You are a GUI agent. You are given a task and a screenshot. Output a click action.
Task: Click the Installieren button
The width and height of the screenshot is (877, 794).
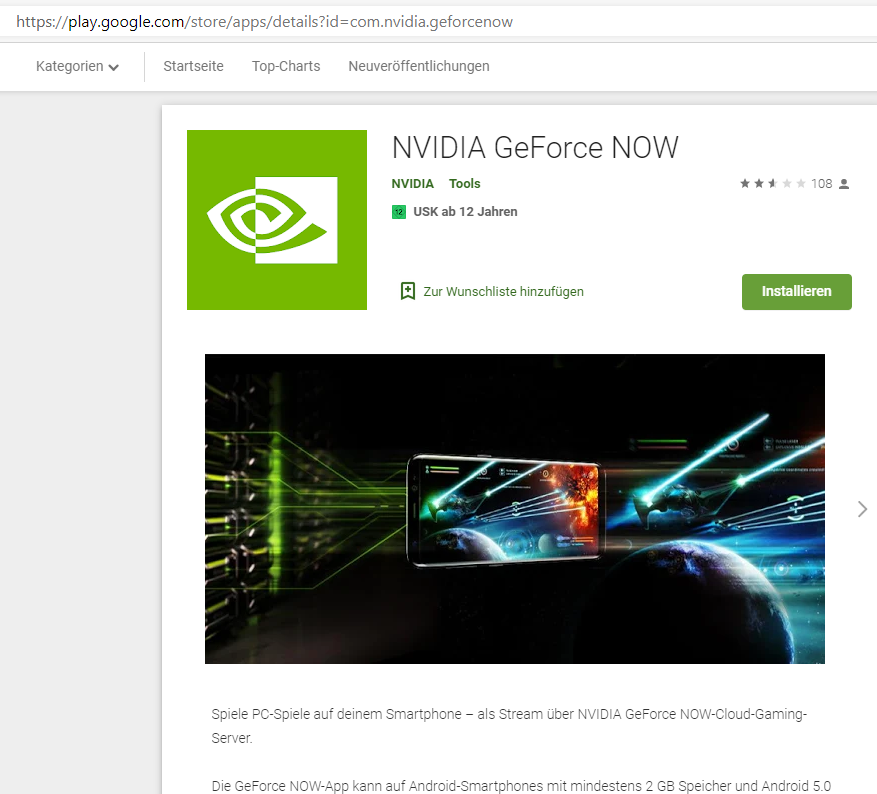pos(796,291)
